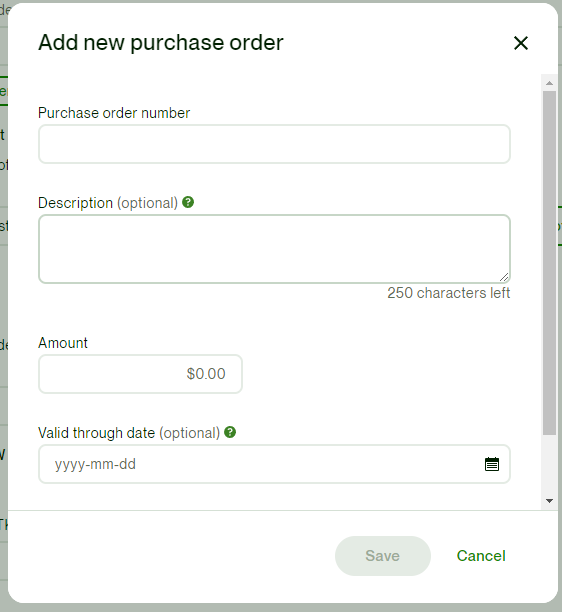Select the Amount field showing $0.00
The height and width of the screenshot is (612, 562).
[140, 374]
